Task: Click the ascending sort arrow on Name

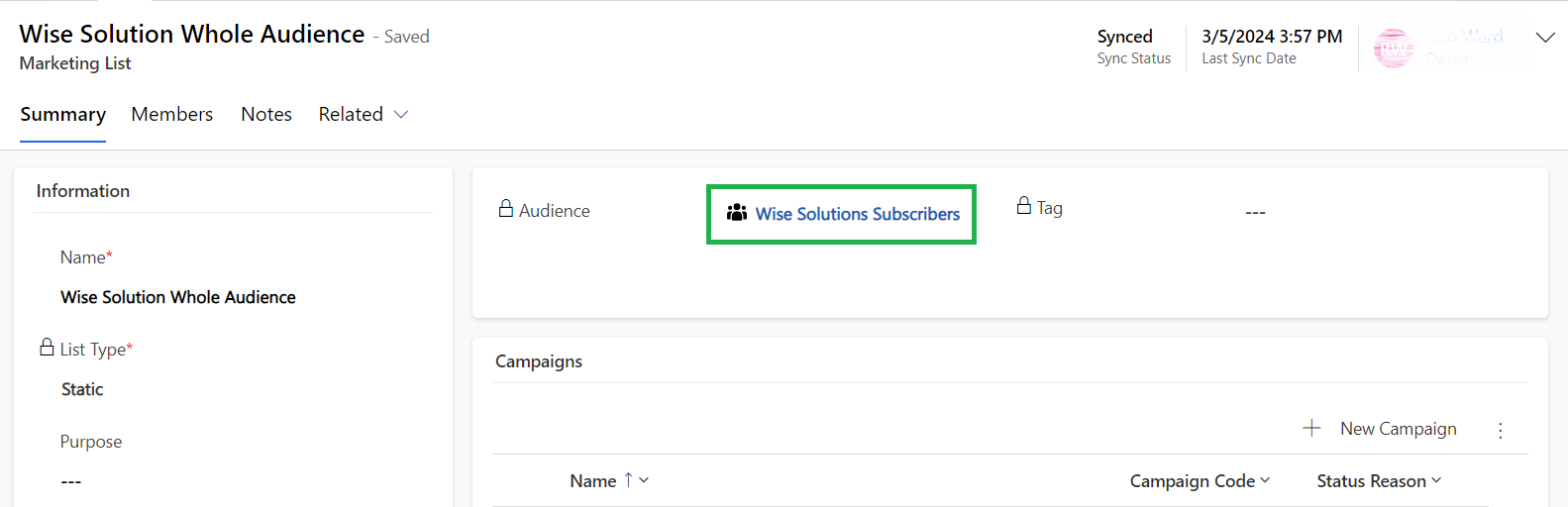Action: coord(628,480)
